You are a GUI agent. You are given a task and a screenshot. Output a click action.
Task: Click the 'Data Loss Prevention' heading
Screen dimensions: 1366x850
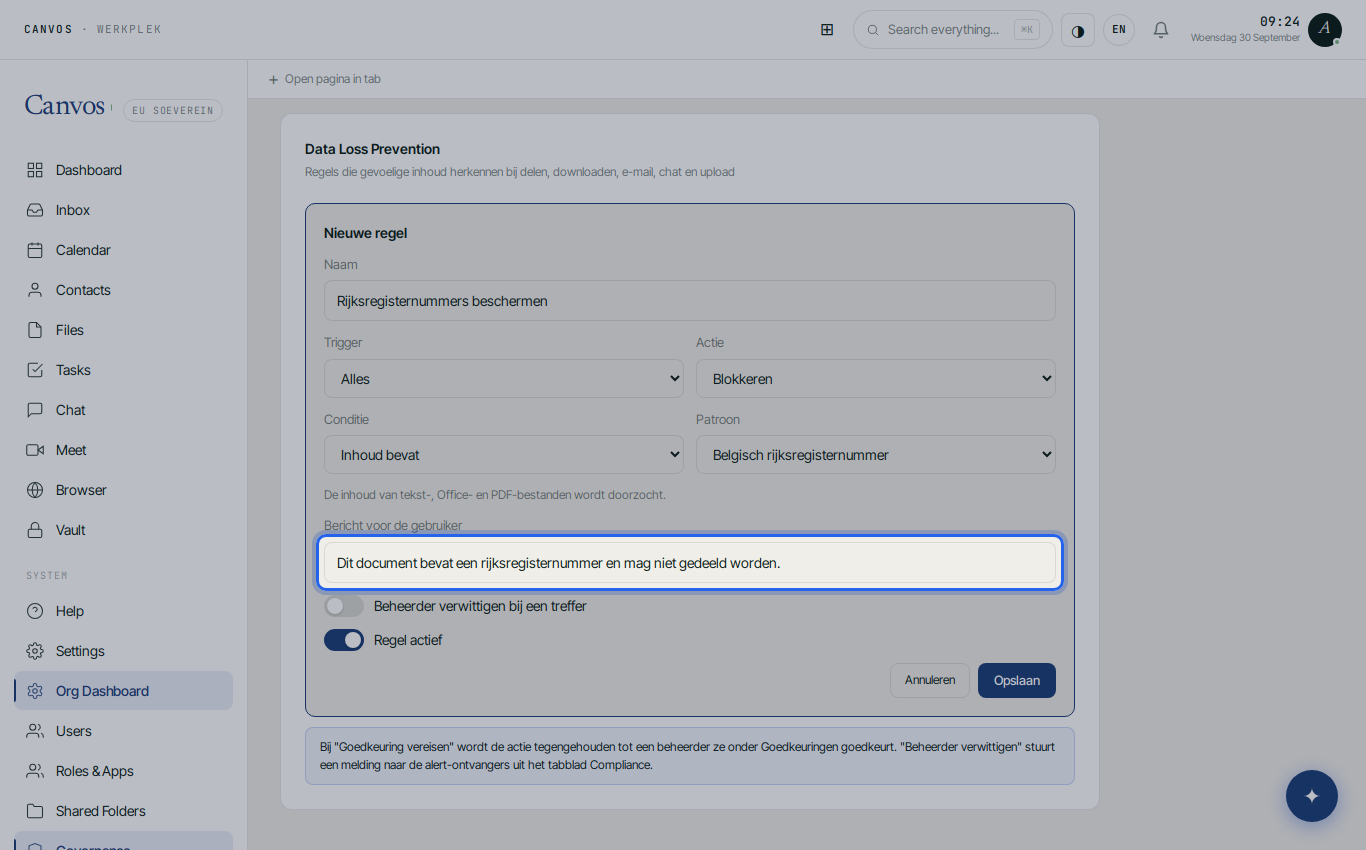(372, 149)
